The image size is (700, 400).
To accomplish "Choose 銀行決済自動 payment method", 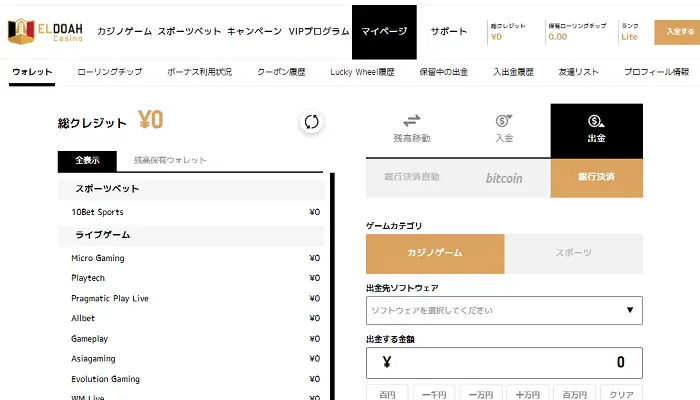I will click(x=411, y=178).
